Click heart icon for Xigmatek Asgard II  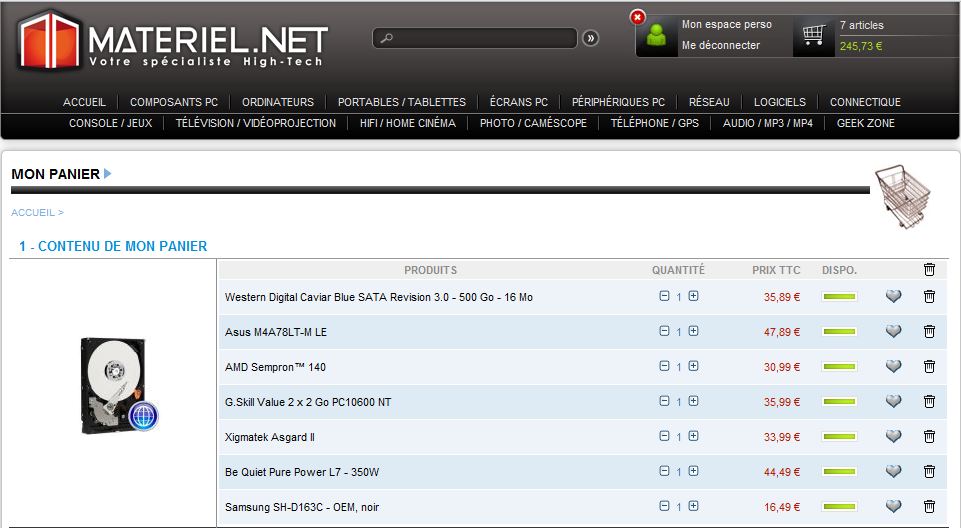pyautogui.click(x=894, y=437)
